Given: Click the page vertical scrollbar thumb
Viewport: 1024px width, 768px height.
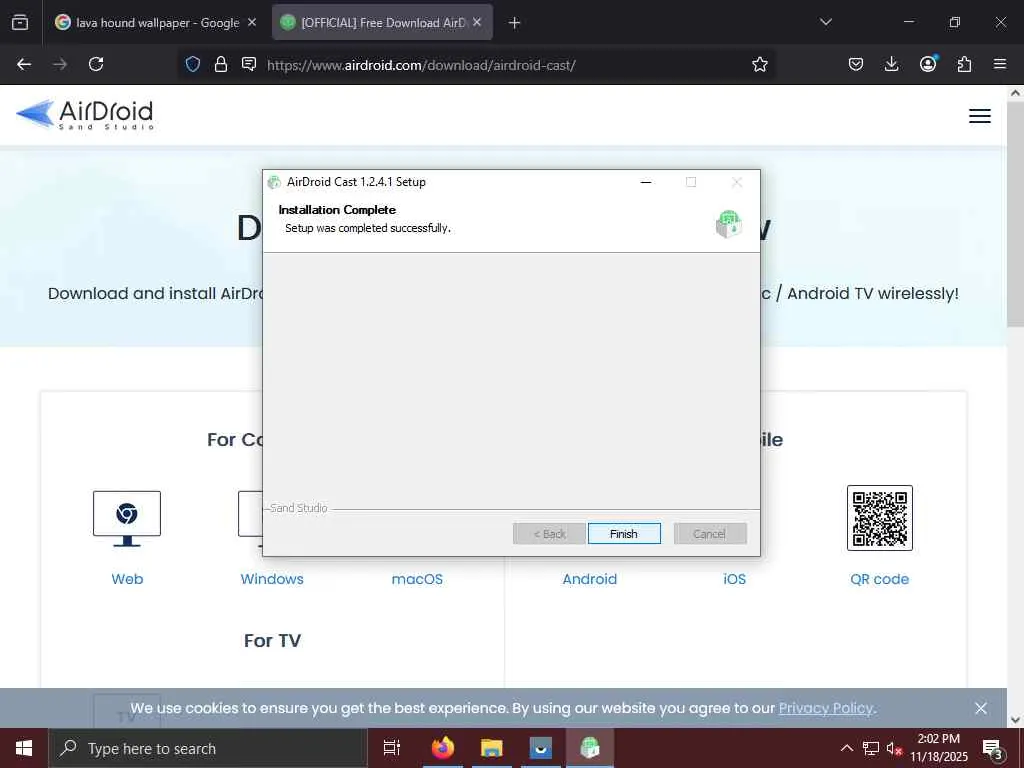Looking at the screenshot, I should tap(1015, 214).
